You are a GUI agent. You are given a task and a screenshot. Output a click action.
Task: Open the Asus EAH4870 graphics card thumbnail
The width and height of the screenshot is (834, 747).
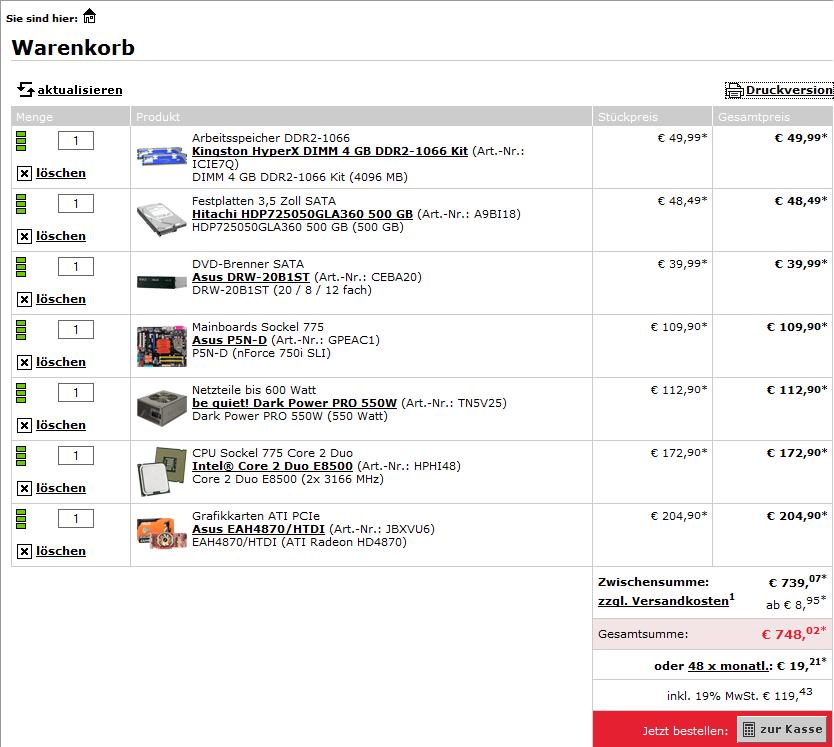(x=162, y=533)
